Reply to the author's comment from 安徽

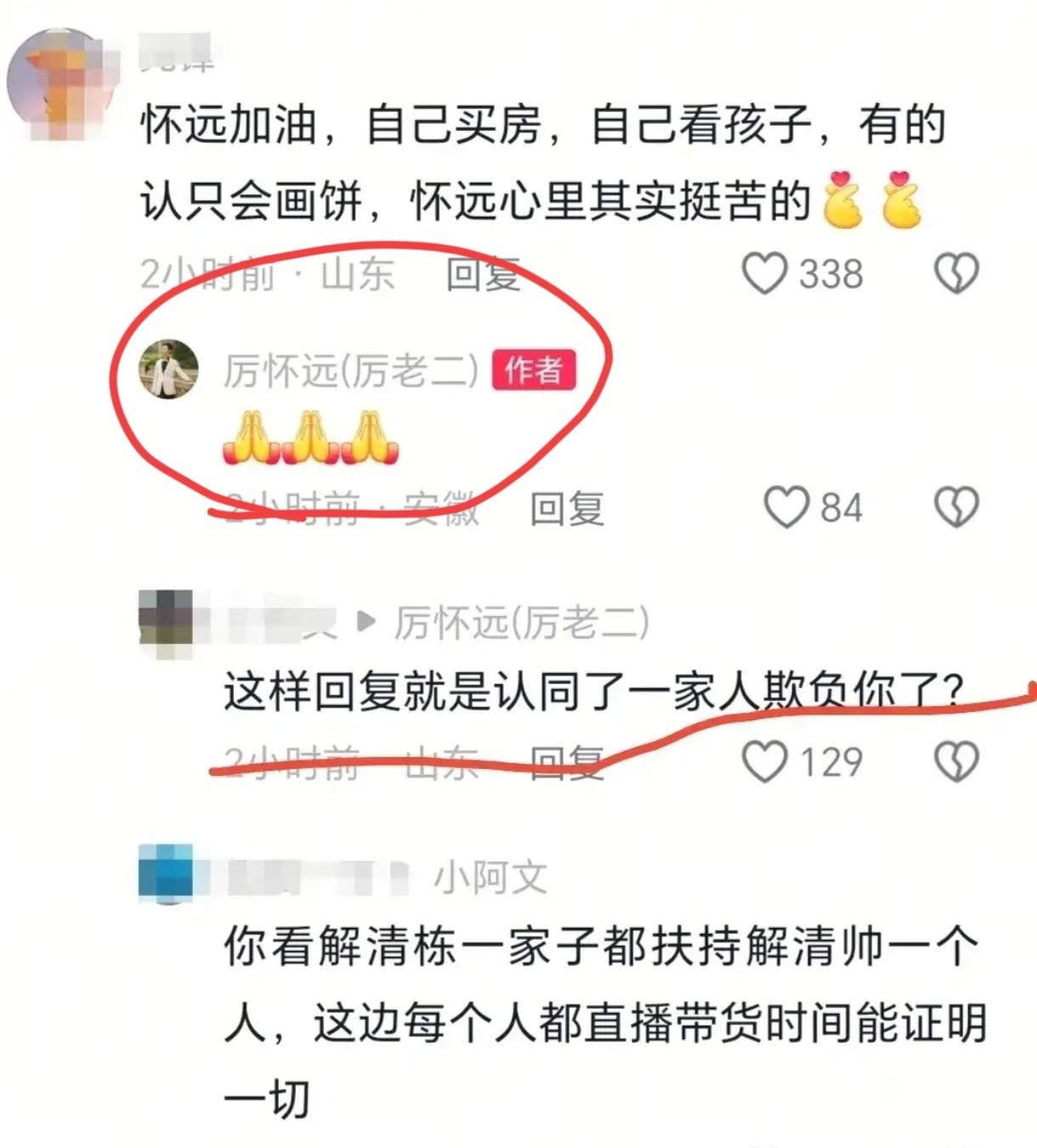pyautogui.click(x=567, y=508)
